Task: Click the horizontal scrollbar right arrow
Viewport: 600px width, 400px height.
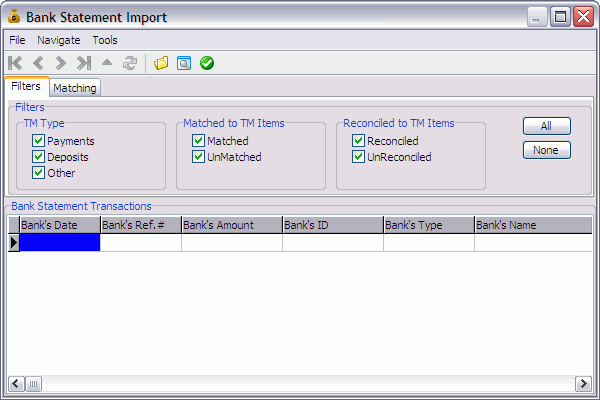Action: [583, 384]
